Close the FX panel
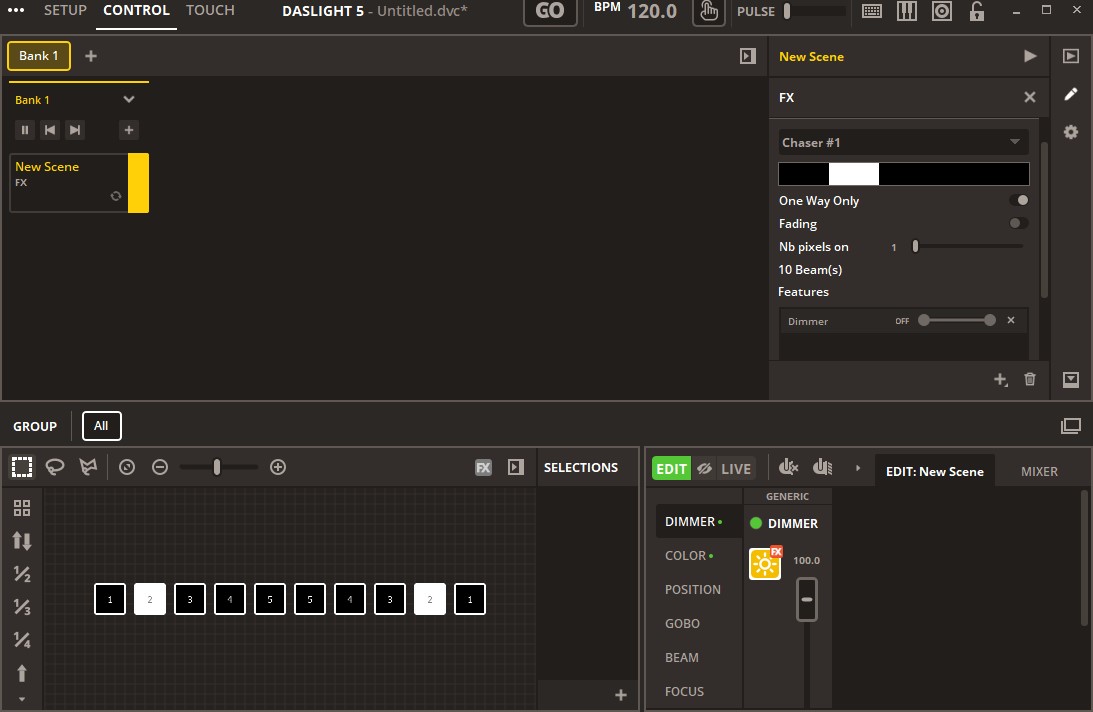Screen dimensions: 1093x712 pos(1030,97)
